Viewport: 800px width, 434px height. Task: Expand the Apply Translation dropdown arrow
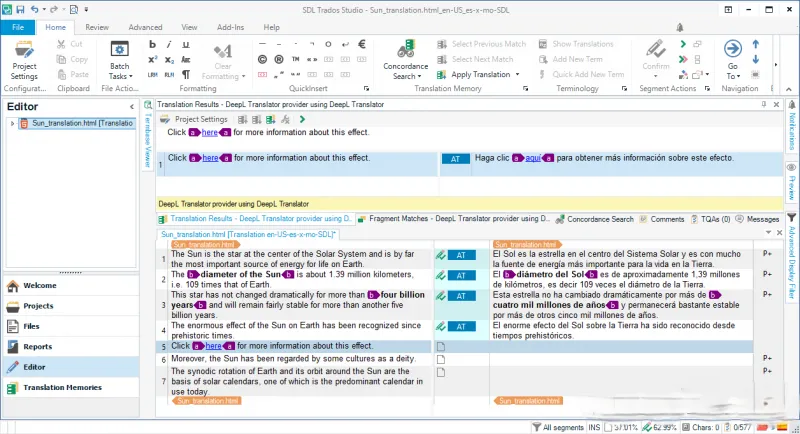click(x=517, y=74)
